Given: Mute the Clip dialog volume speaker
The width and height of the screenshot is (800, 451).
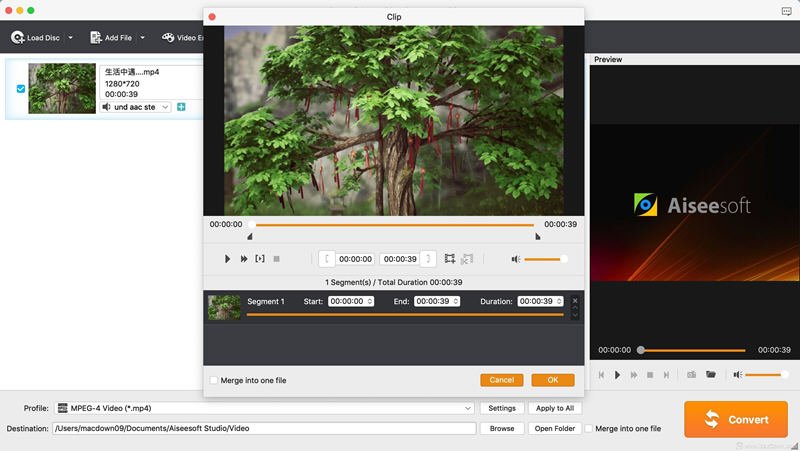Looking at the screenshot, I should pos(516,259).
